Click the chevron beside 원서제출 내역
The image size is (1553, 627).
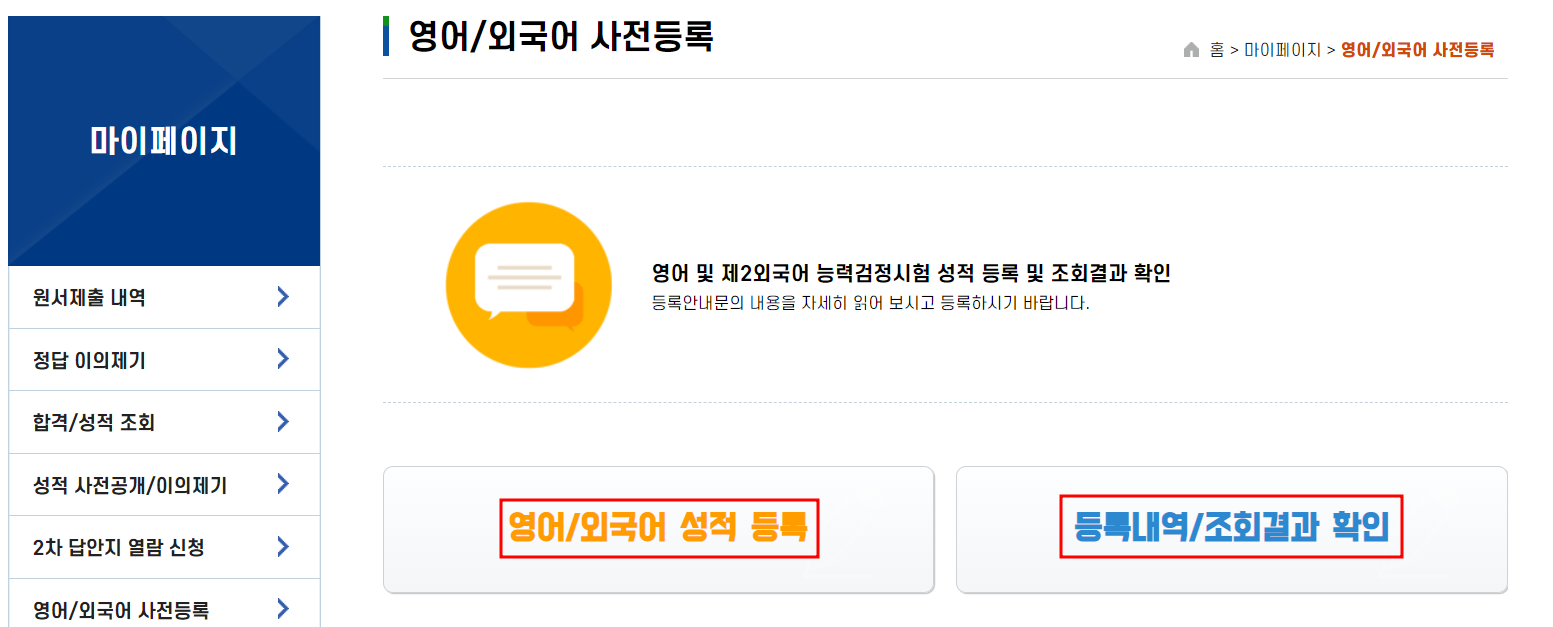point(283,297)
